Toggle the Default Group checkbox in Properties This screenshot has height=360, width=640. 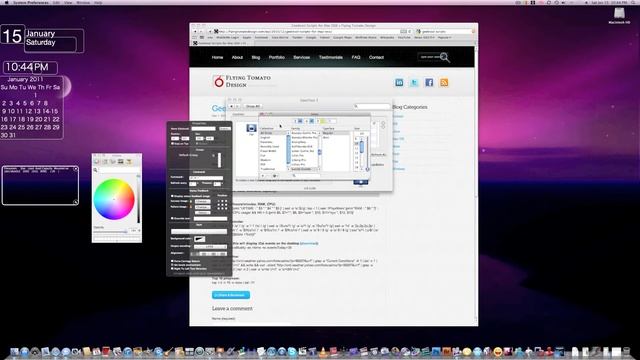tap(213, 156)
